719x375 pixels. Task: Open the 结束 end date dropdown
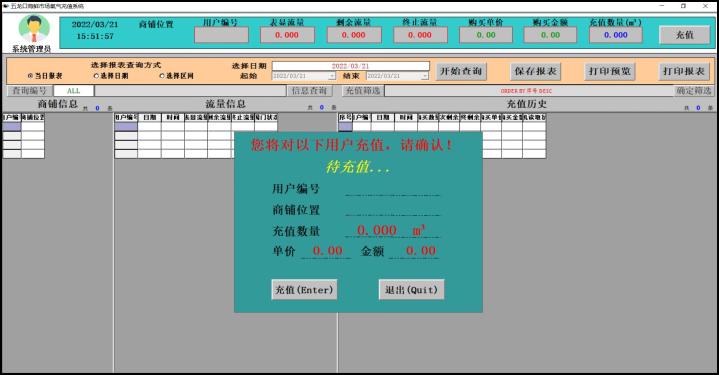tap(425, 76)
